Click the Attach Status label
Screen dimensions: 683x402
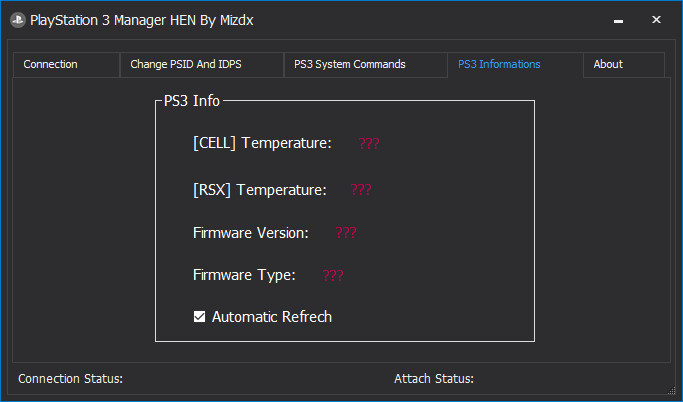pyautogui.click(x=434, y=379)
